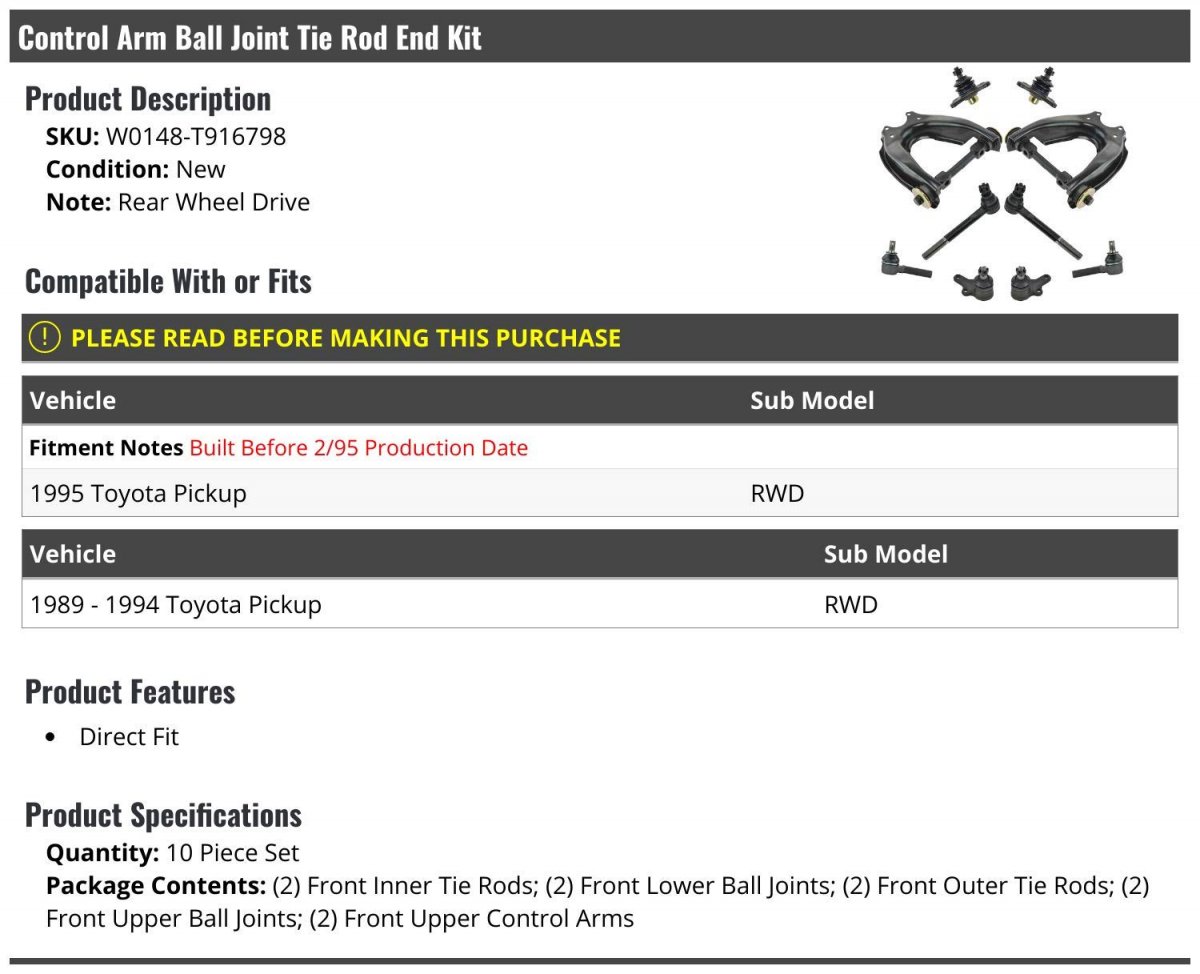Click the first table's Sub Model column header
This screenshot has width=1200, height=974.
[x=812, y=401]
